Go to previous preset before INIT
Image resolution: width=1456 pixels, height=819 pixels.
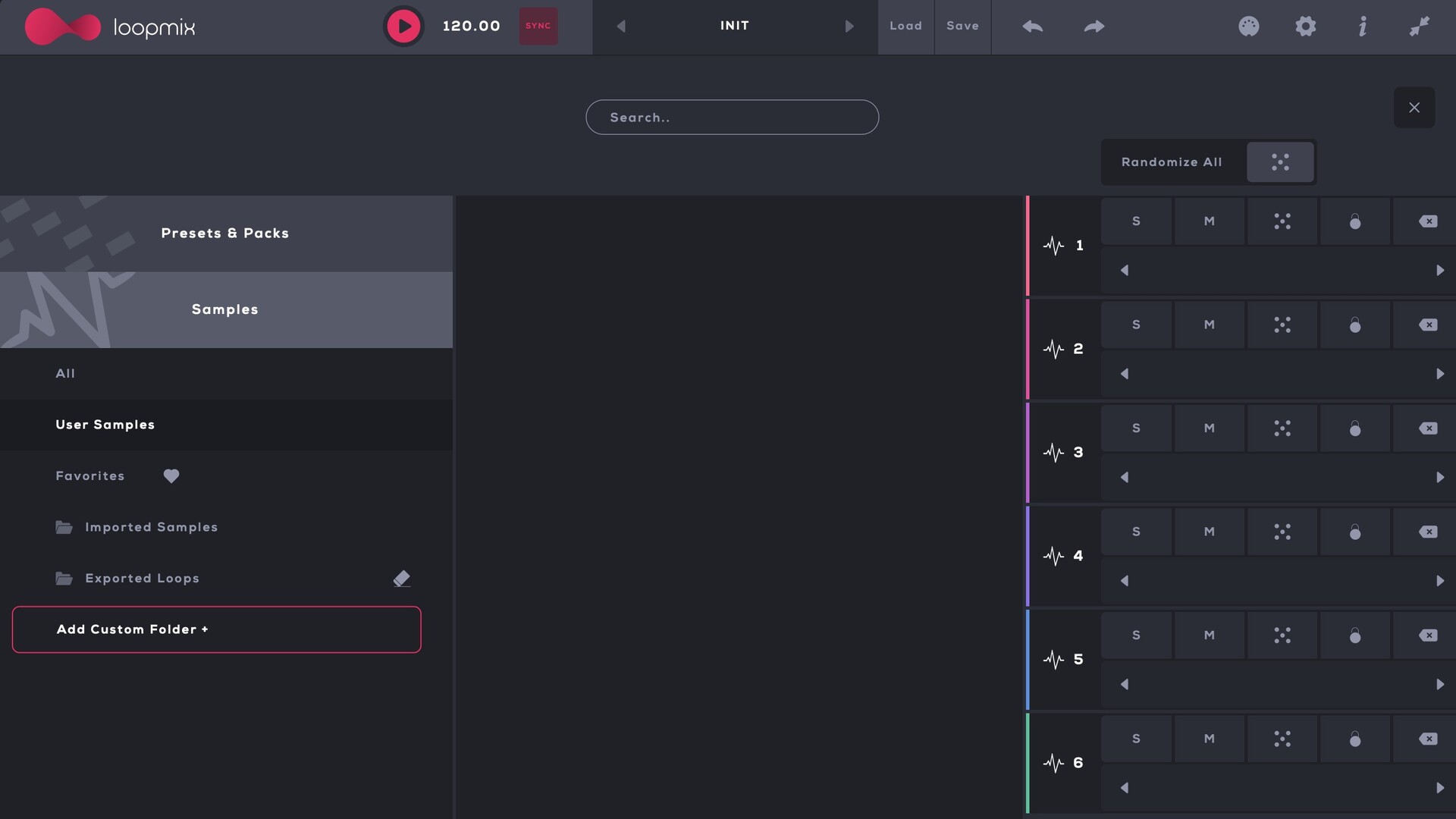pos(621,27)
